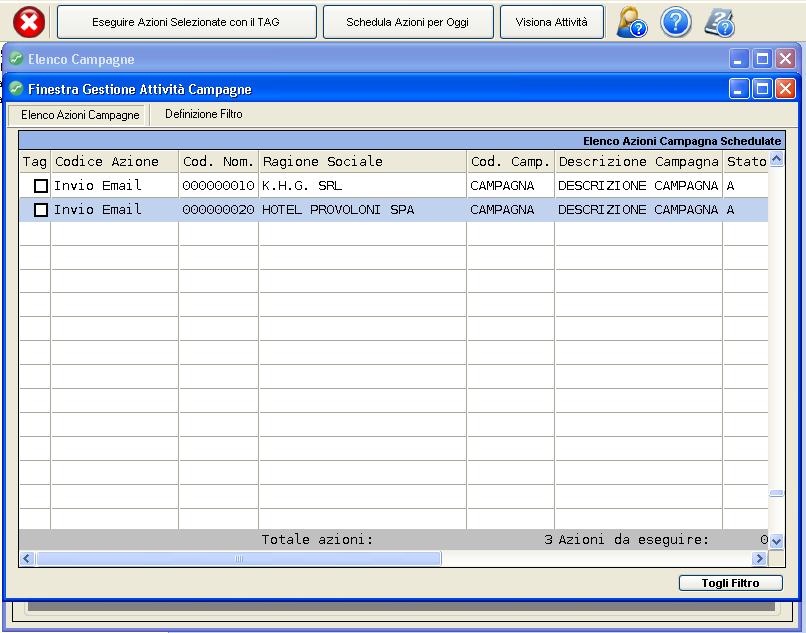This screenshot has width=806, height=633.
Task: Click Invio Email in K.H.G. SRL row
Action: tap(115, 186)
